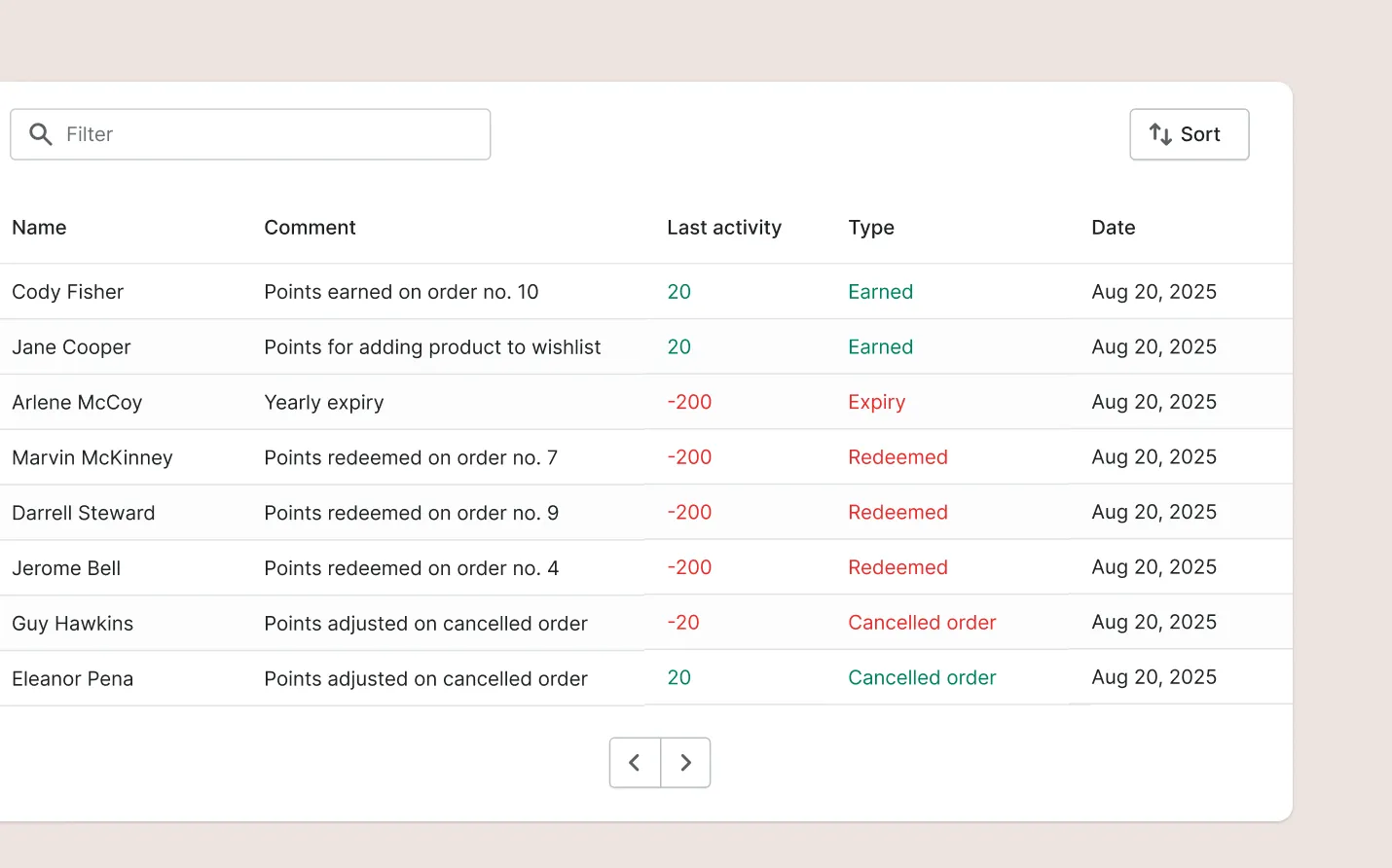Viewport: 1392px width, 868px height.
Task: Click Jane Cooper's Earned type
Action: pos(881,347)
